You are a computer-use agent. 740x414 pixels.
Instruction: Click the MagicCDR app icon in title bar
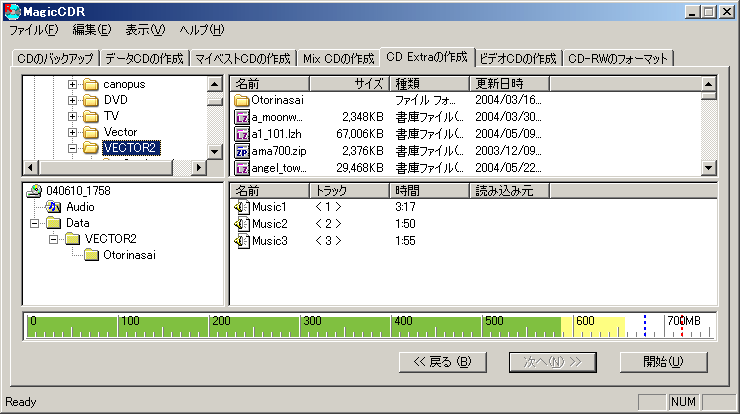pos(13,11)
